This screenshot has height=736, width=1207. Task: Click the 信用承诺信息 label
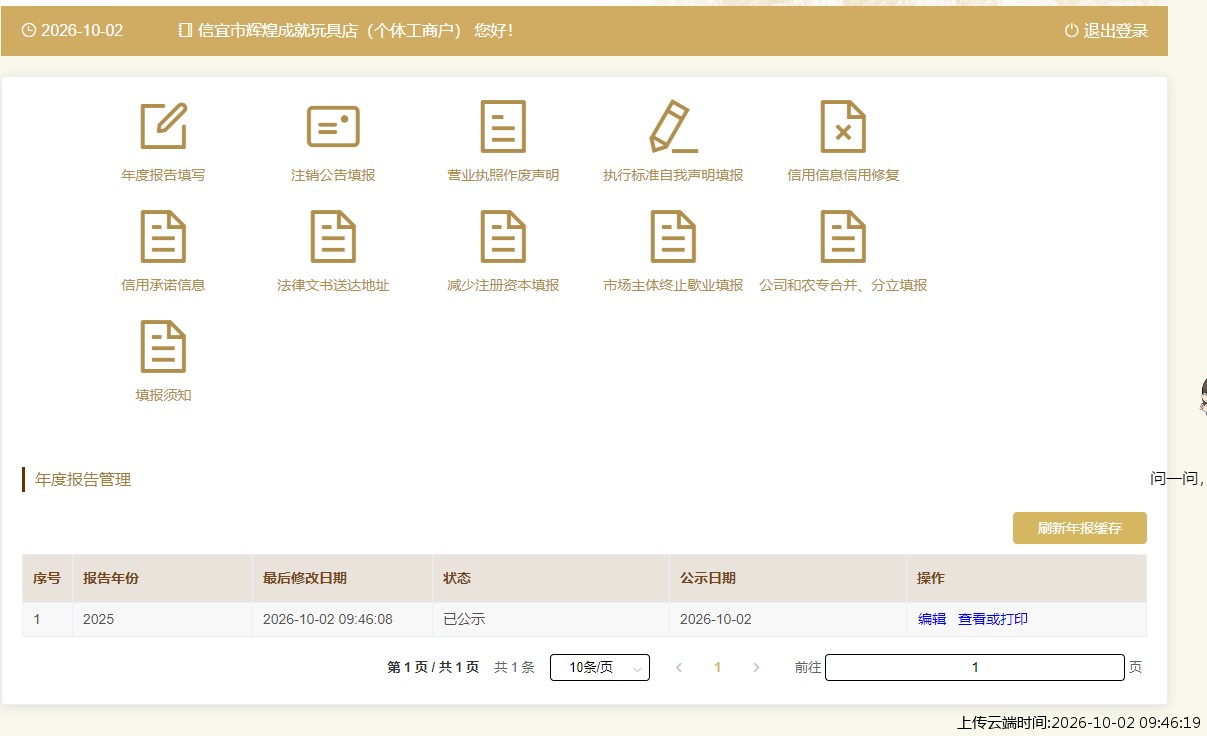(x=163, y=285)
